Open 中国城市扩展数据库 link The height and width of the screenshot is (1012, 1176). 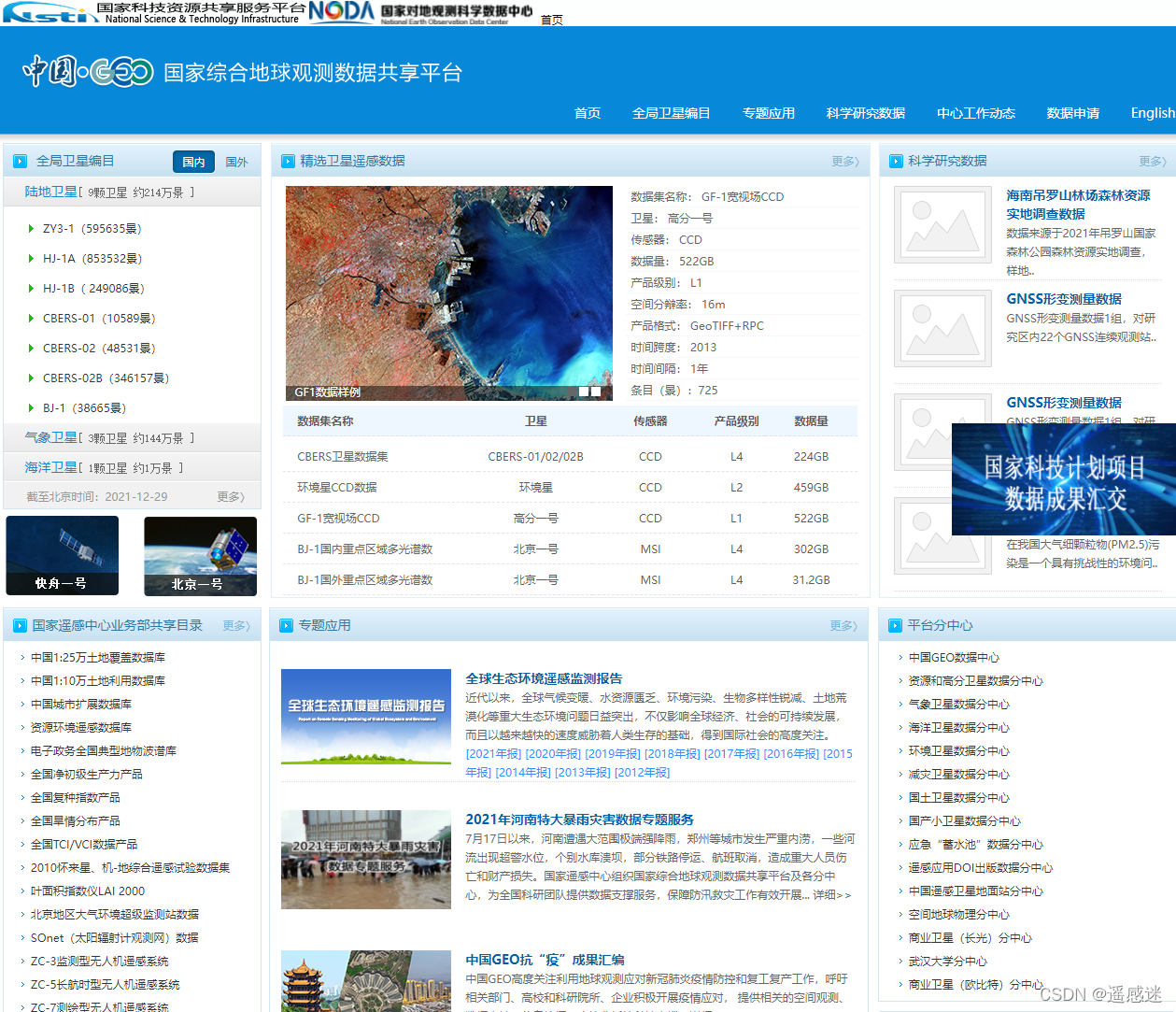click(x=81, y=705)
